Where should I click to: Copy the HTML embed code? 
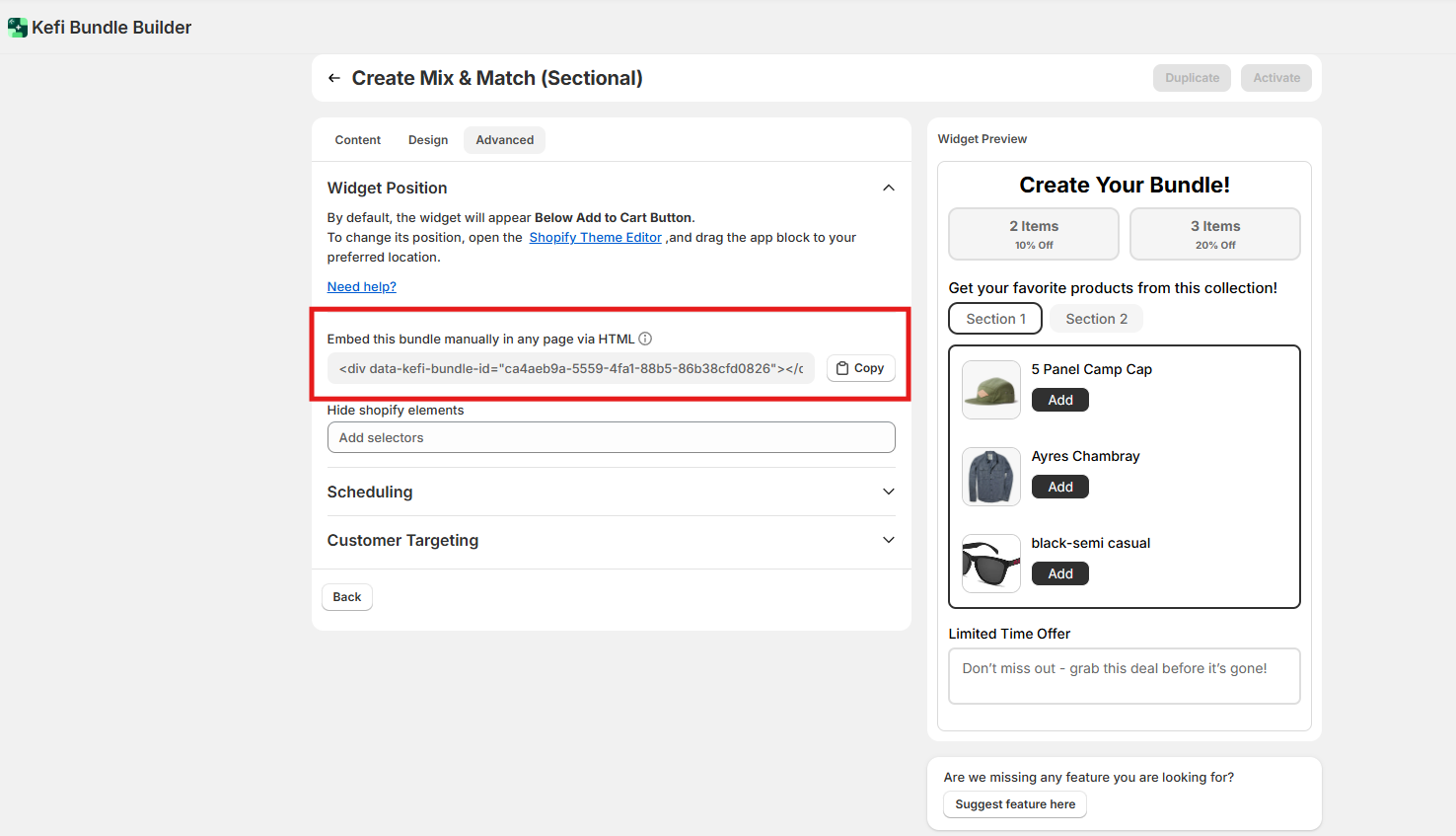tap(860, 368)
